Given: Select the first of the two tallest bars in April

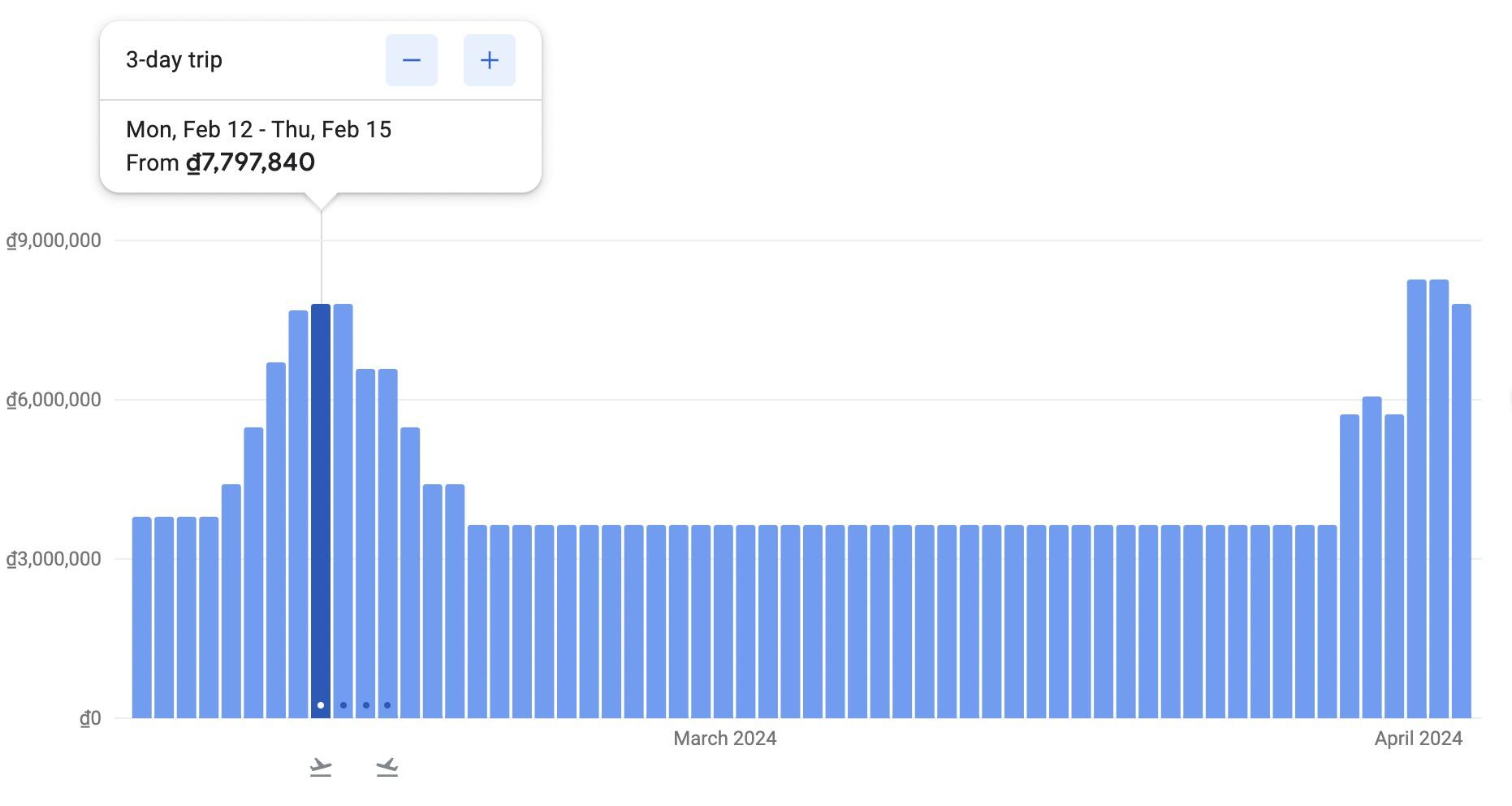Looking at the screenshot, I should 1417,499.
